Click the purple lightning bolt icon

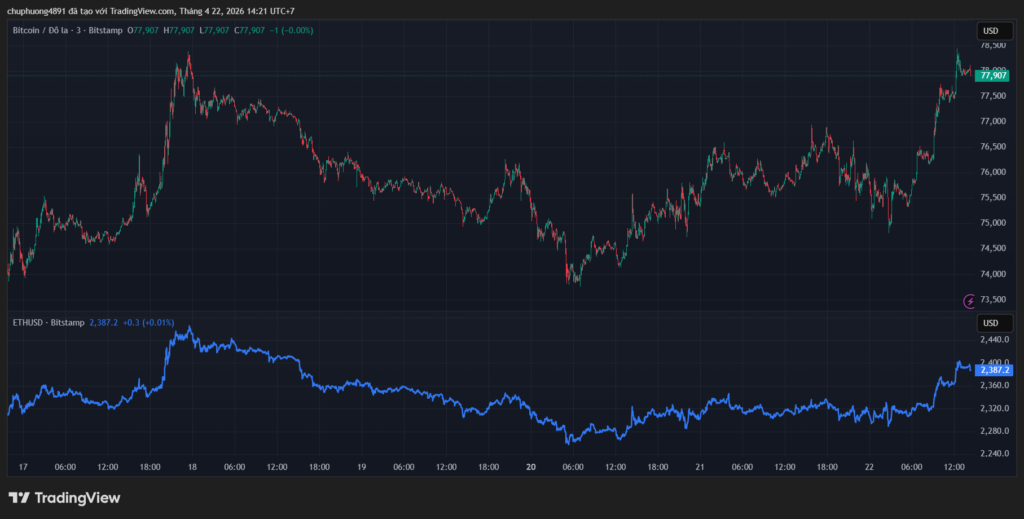click(x=968, y=300)
